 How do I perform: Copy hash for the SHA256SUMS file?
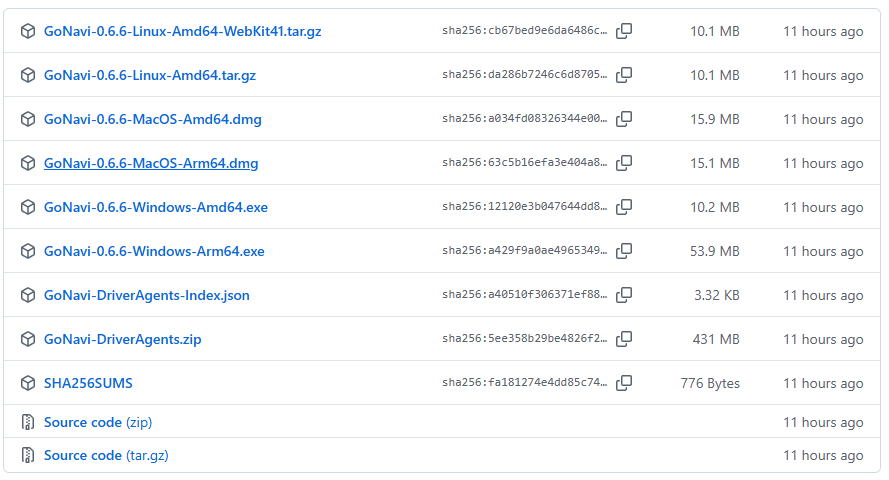(624, 383)
